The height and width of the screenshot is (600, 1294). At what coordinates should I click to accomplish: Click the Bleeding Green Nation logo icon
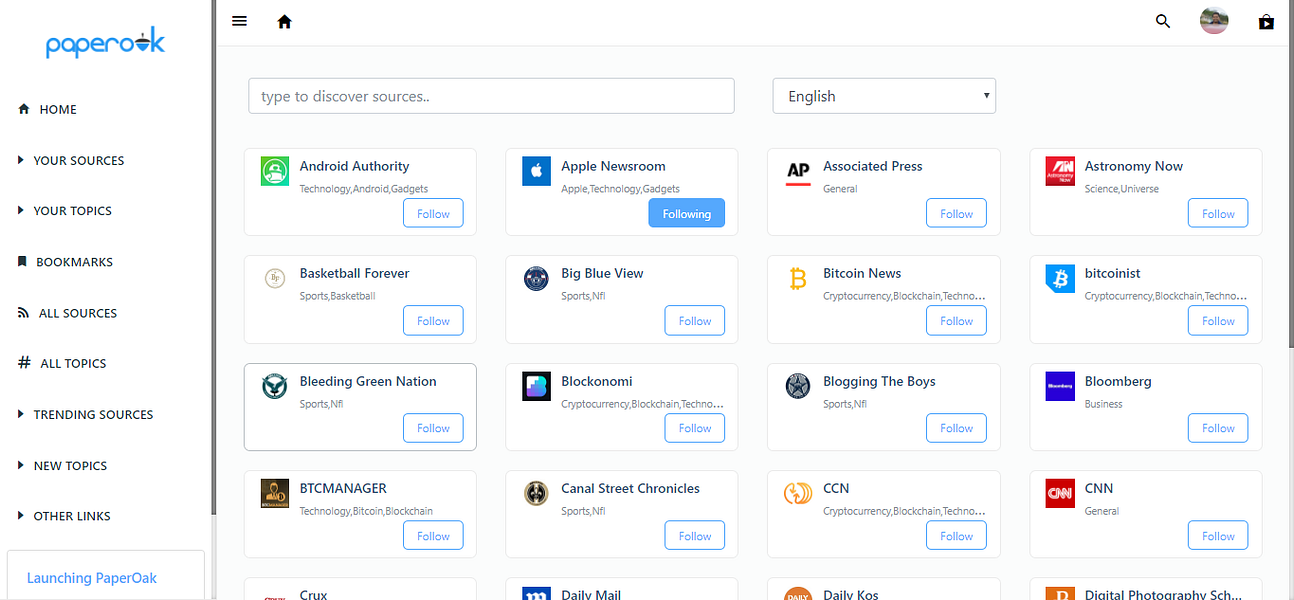point(274,386)
